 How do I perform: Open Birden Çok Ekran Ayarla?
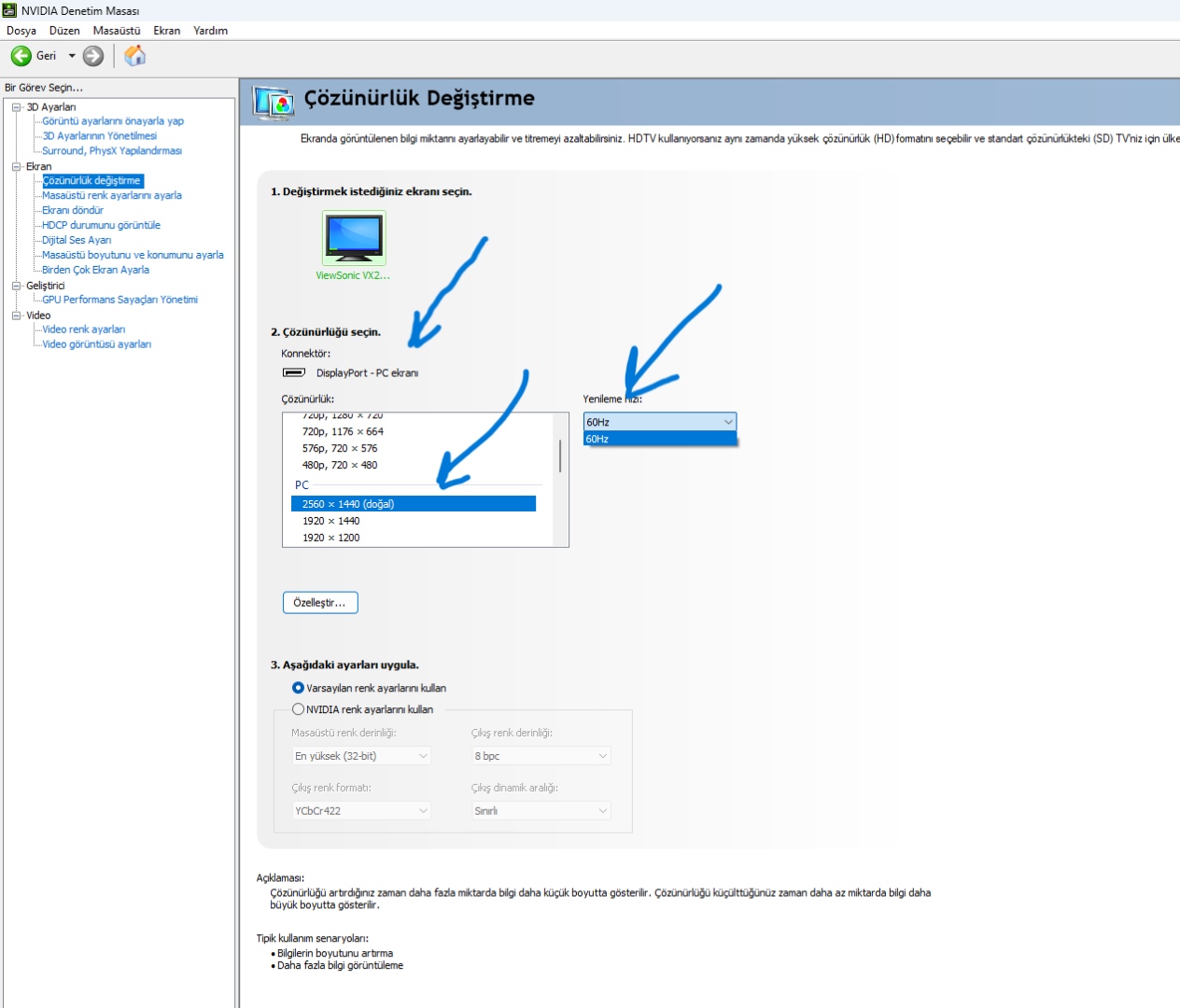pyautogui.click(x=95, y=271)
